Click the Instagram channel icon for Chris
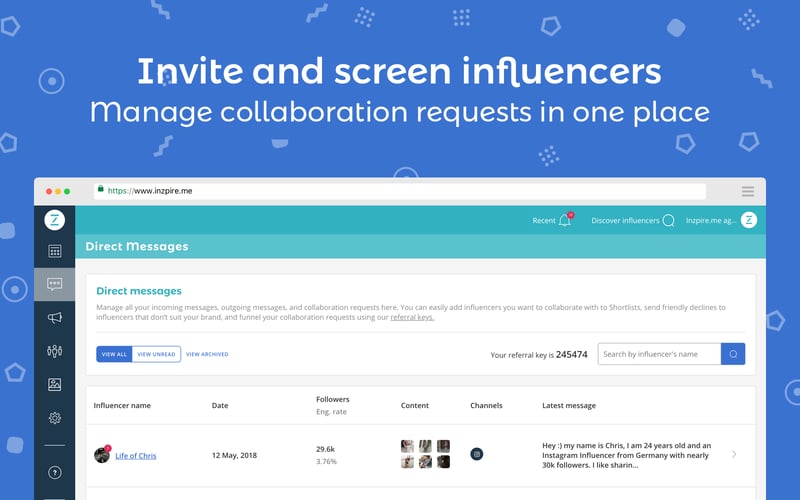The image size is (800, 500). [477, 454]
